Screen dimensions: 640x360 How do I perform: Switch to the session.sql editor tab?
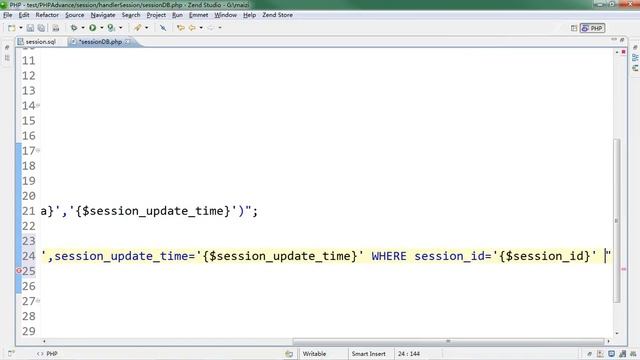point(40,42)
